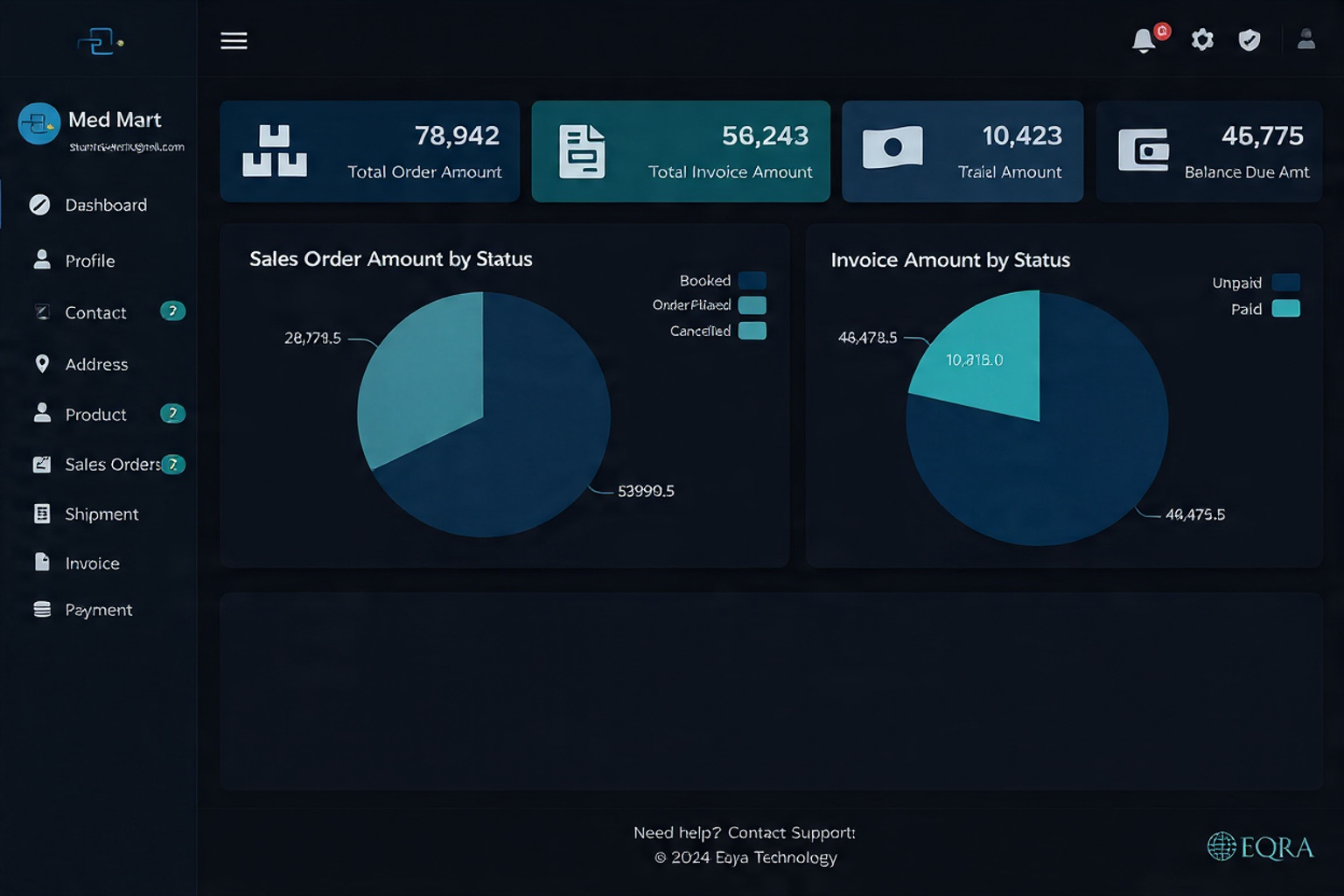Go to Profile in the sidebar

[89, 261]
